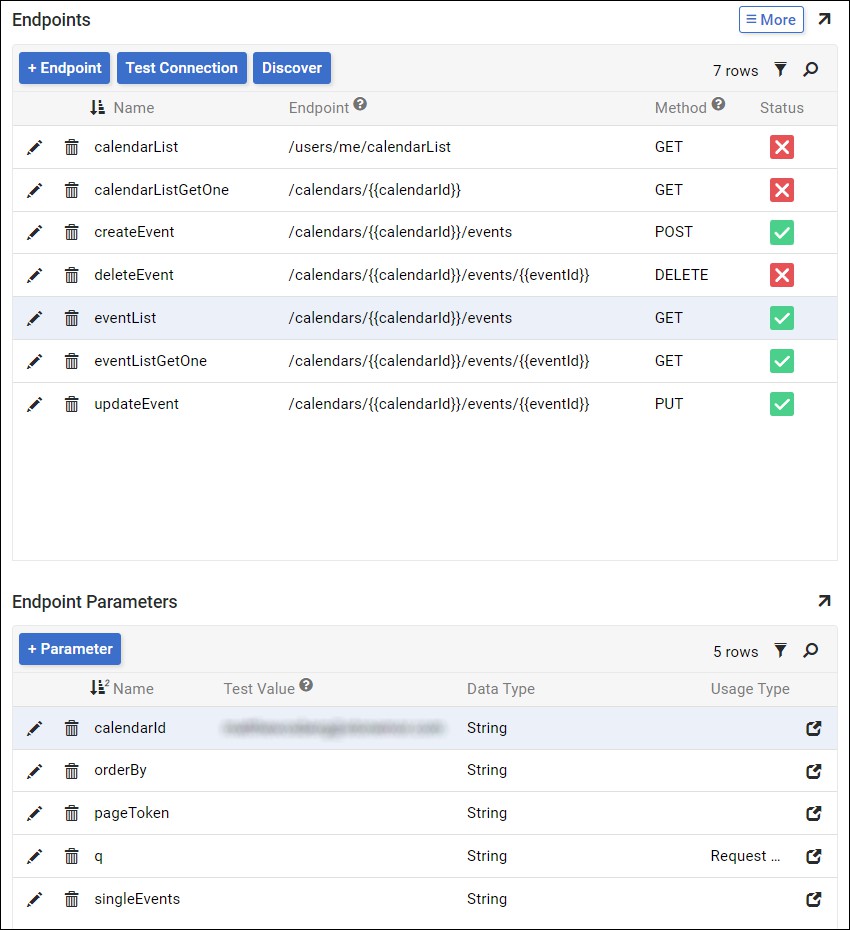Sort endpoints by Name column header

133,108
